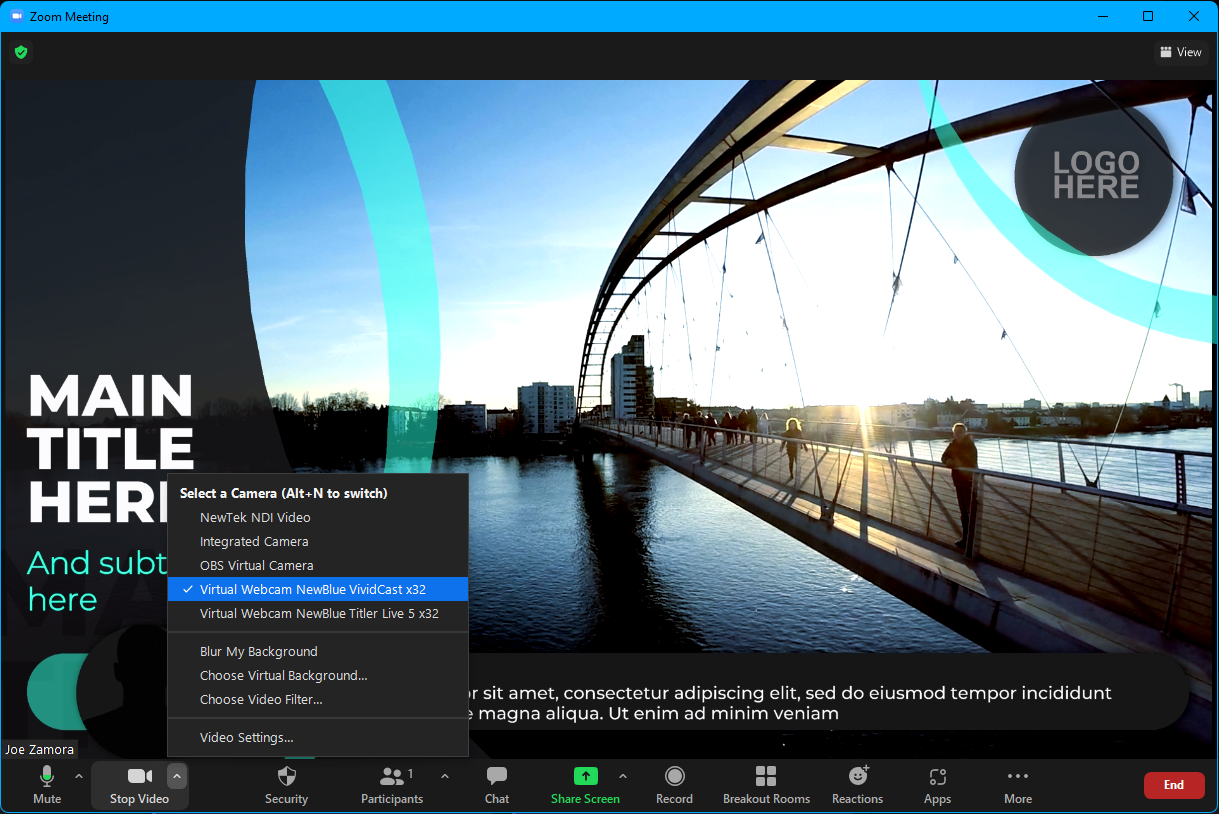1219x814 pixels.
Task: Start recording with the Record icon
Action: [x=674, y=777]
